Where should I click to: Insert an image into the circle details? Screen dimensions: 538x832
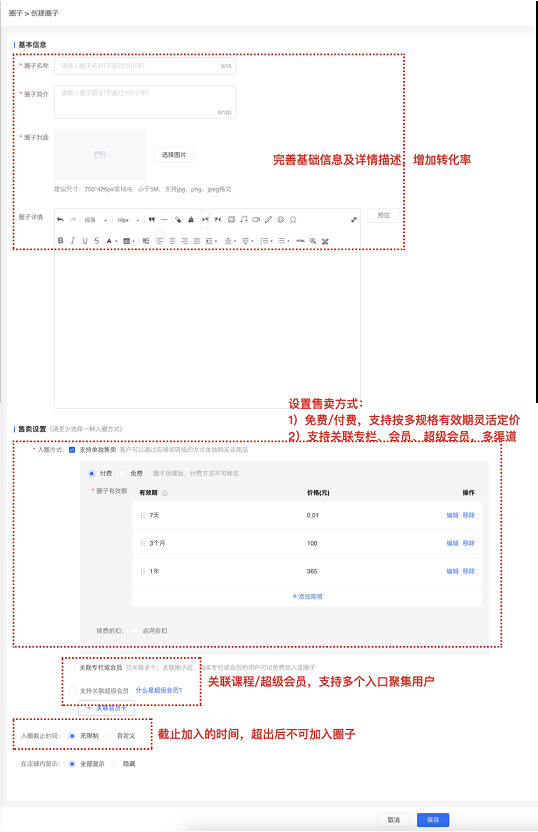231,220
